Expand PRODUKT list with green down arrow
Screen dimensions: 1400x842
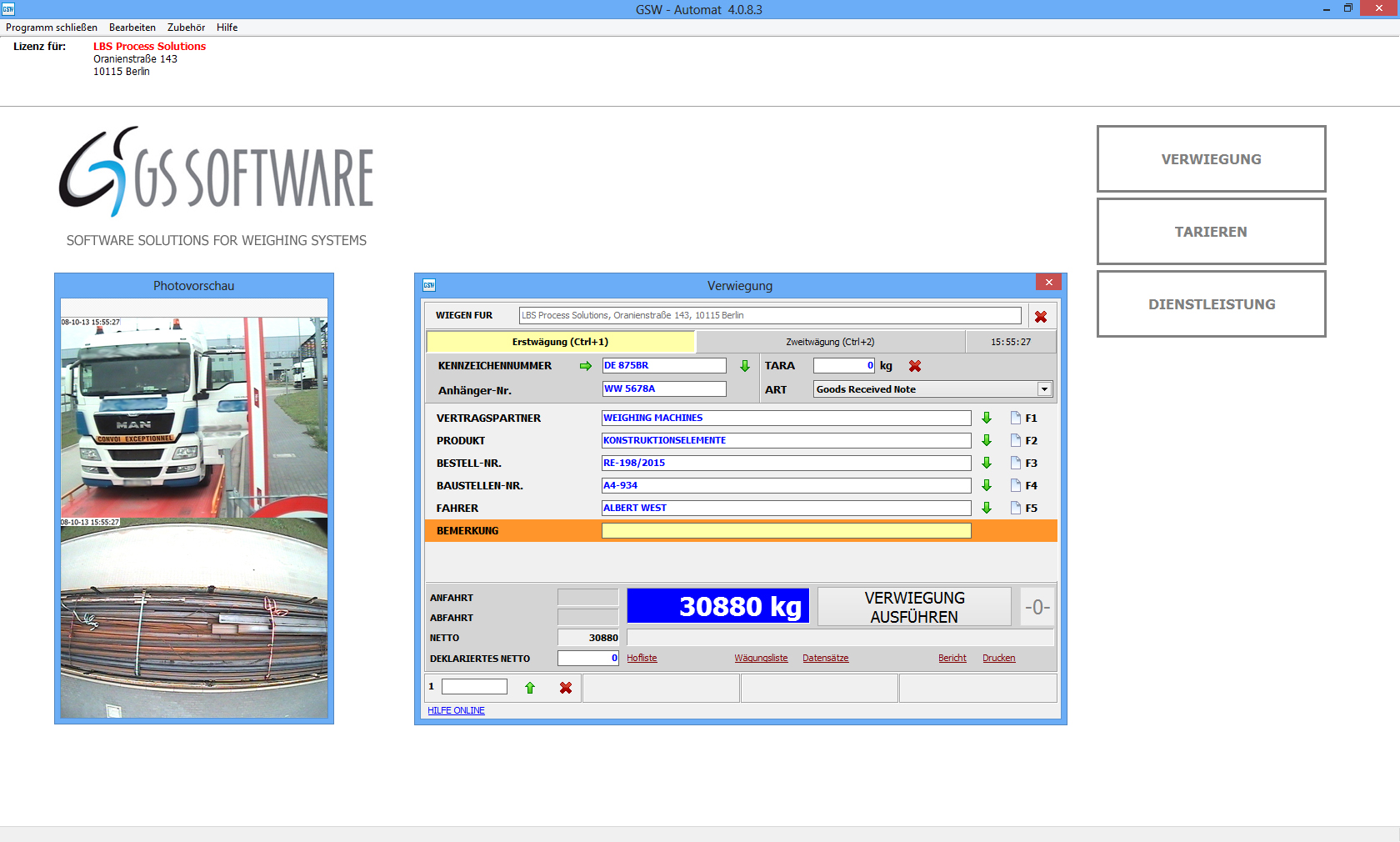coord(987,440)
